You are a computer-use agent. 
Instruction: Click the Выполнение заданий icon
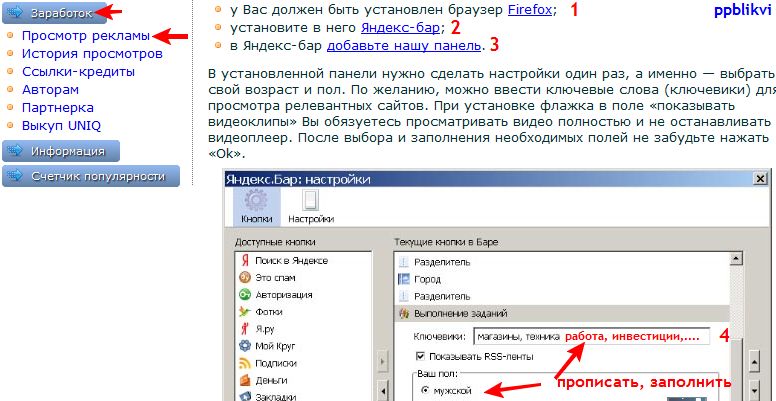coord(404,313)
